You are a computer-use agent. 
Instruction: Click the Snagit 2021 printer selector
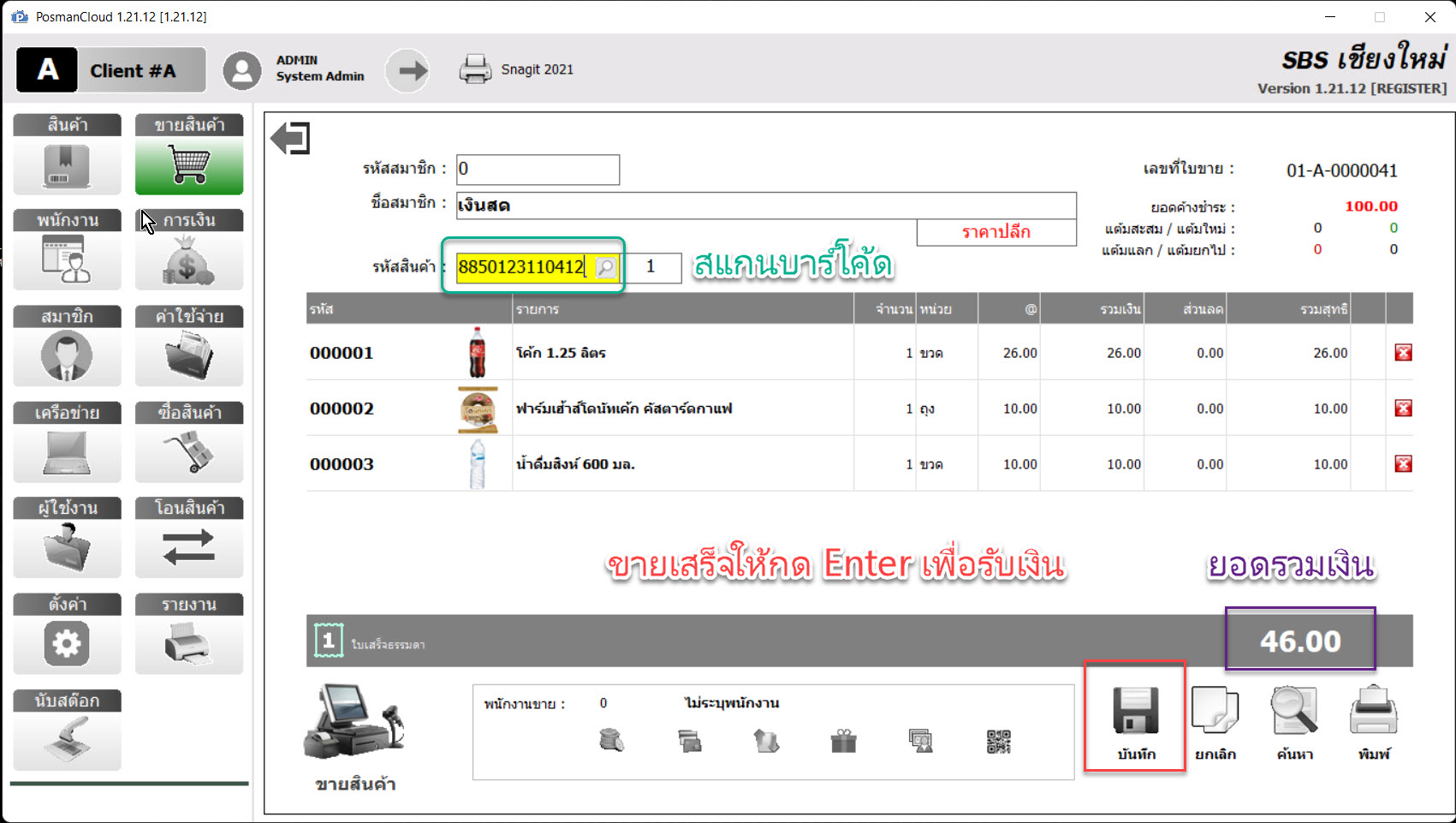coord(518,69)
